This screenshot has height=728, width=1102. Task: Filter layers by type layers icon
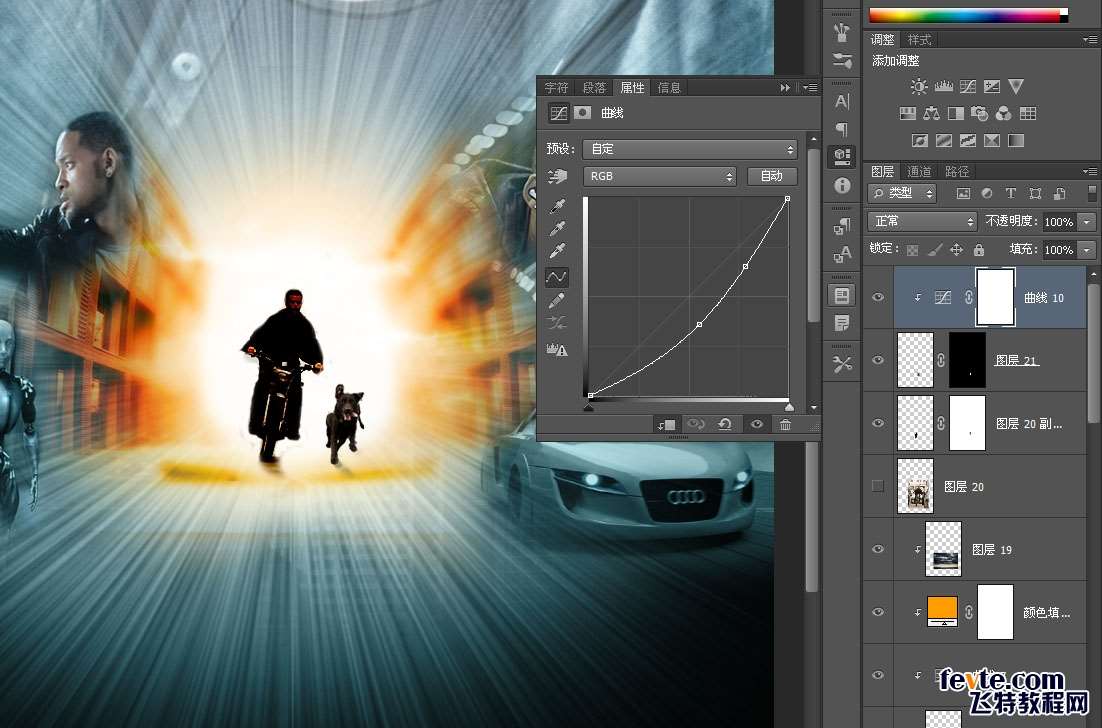[x=1011, y=193]
